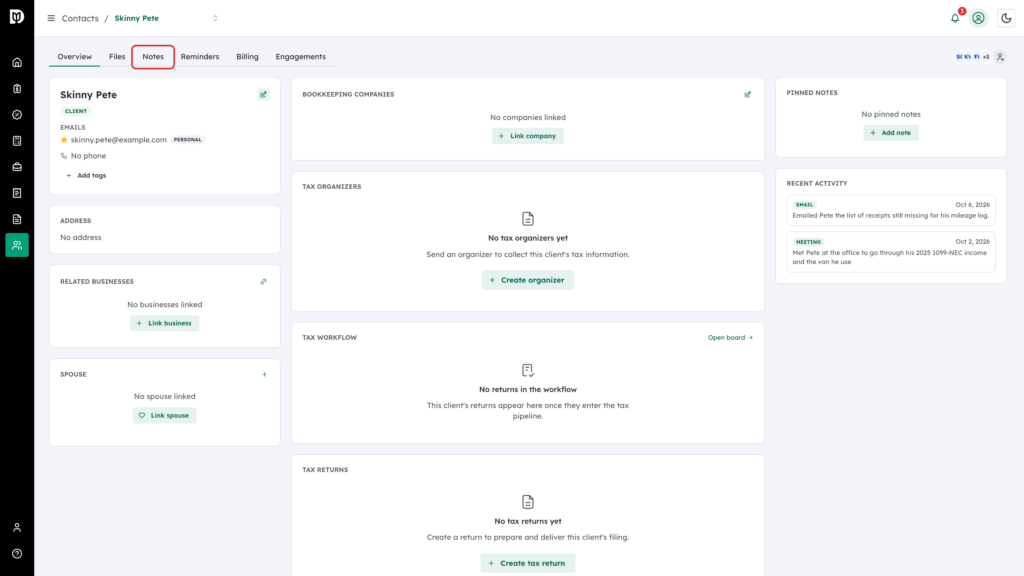Open the Engagements tab
Image resolution: width=1024 pixels, height=576 pixels.
tap(300, 57)
